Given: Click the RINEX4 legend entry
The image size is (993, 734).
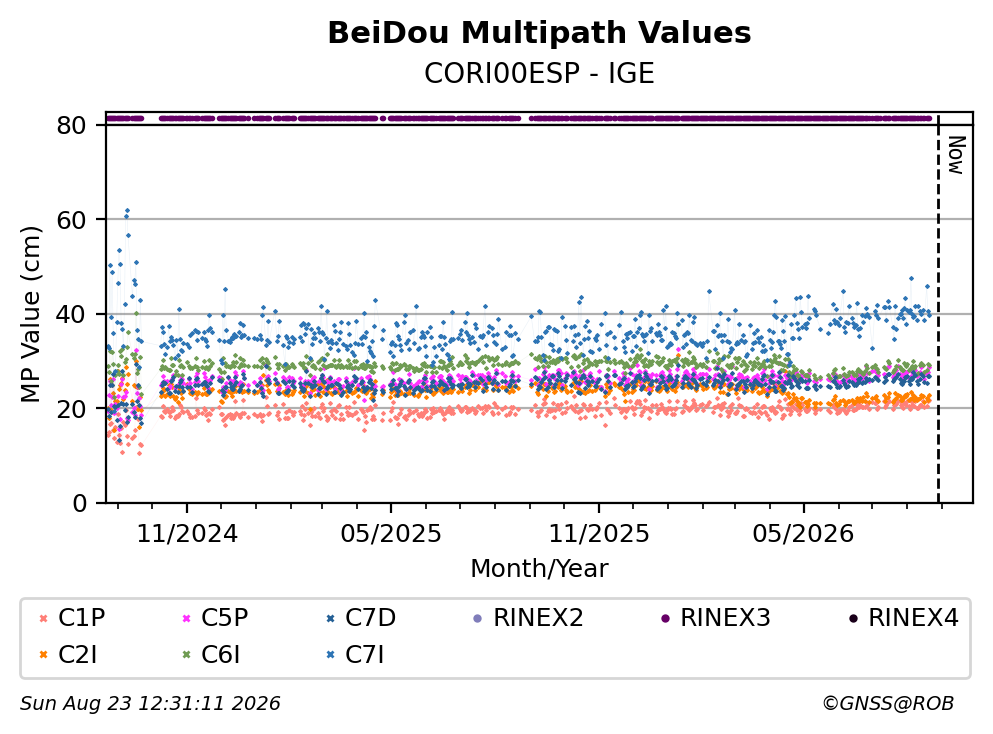Looking at the screenshot, I should click(x=904, y=617).
